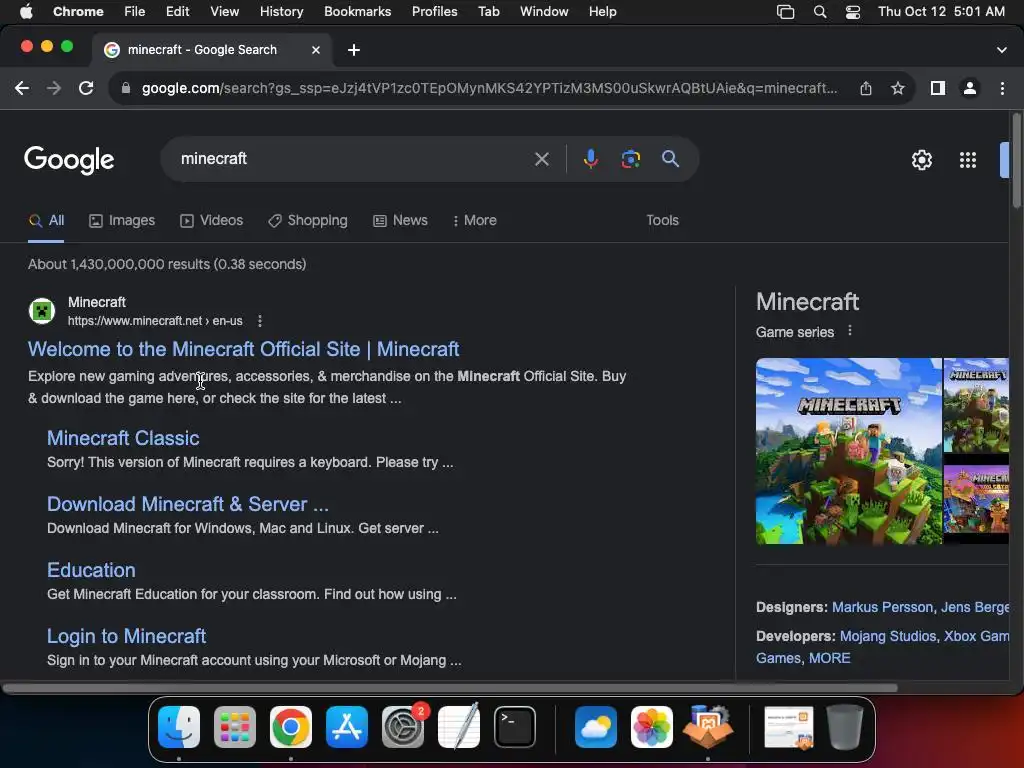Toggle Chrome's side panel
Viewport: 1024px width, 768px height.
[x=938, y=88]
